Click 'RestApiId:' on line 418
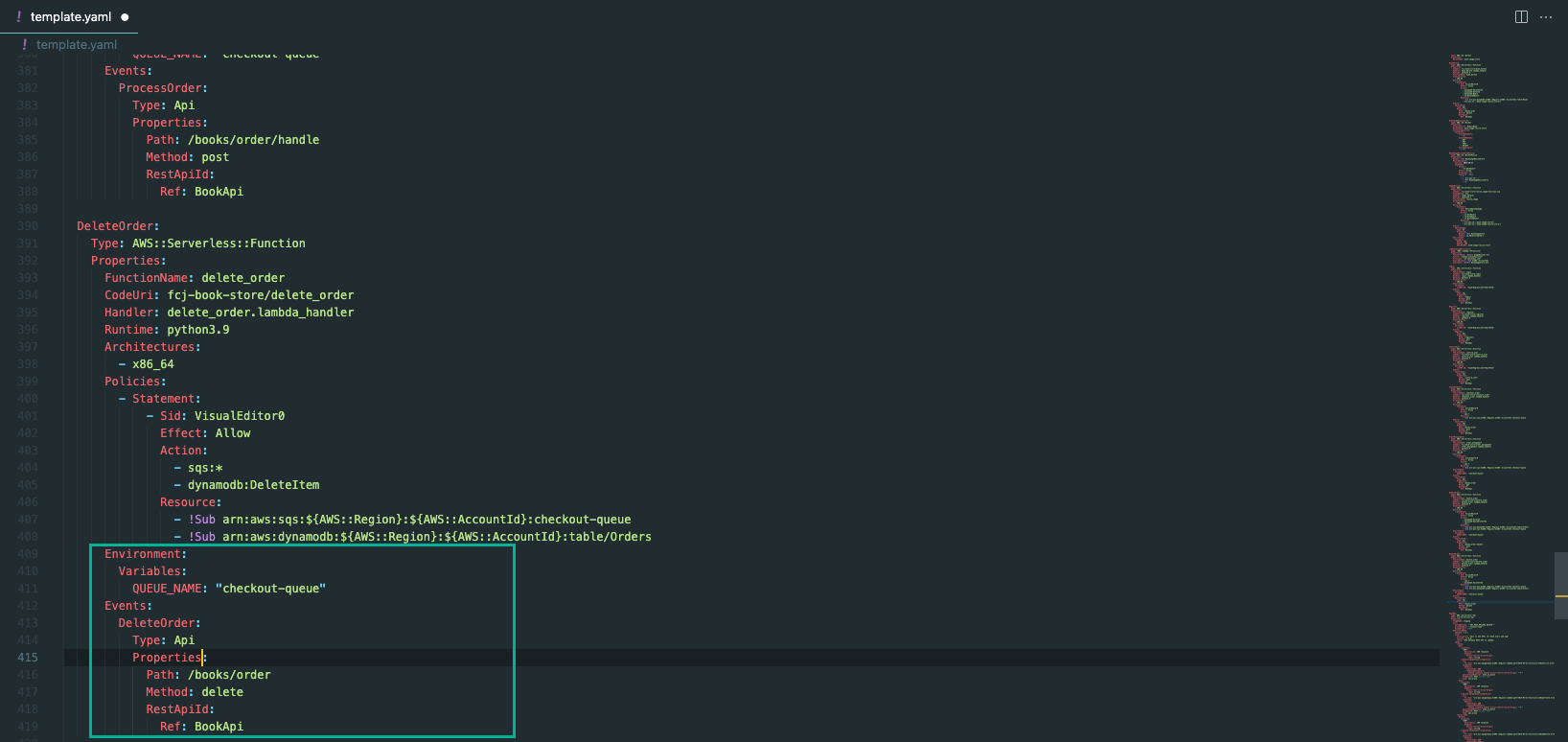The width and height of the screenshot is (1568, 742). [x=180, y=709]
